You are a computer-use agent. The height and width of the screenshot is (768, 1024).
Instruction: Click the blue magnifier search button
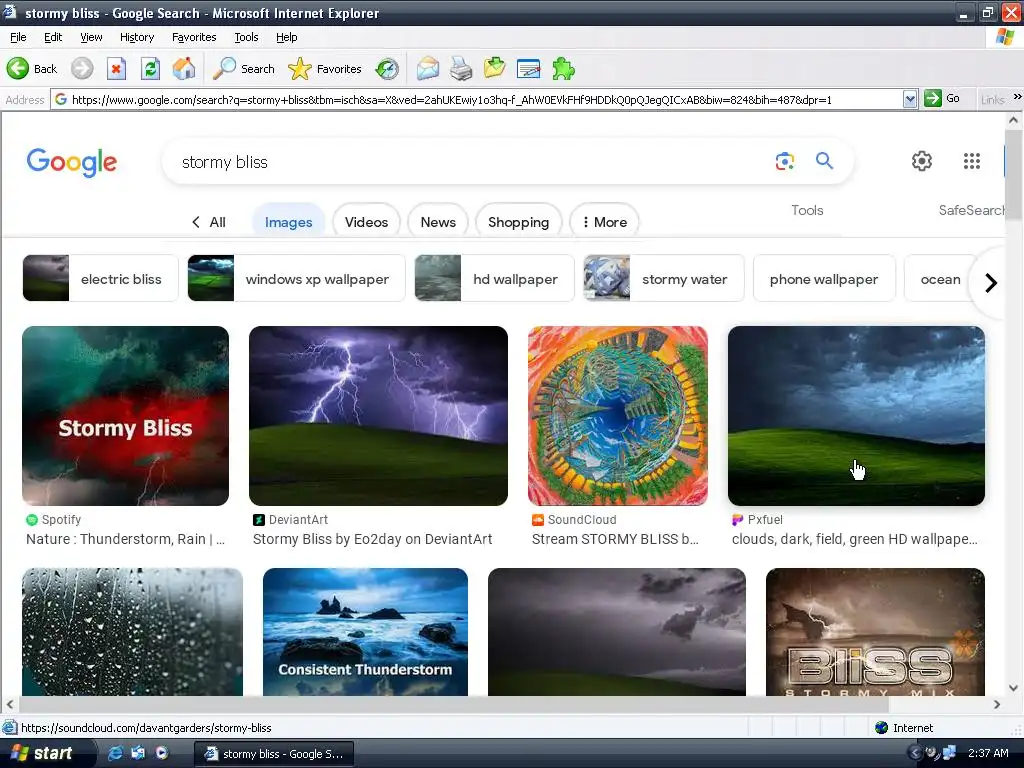click(x=824, y=161)
